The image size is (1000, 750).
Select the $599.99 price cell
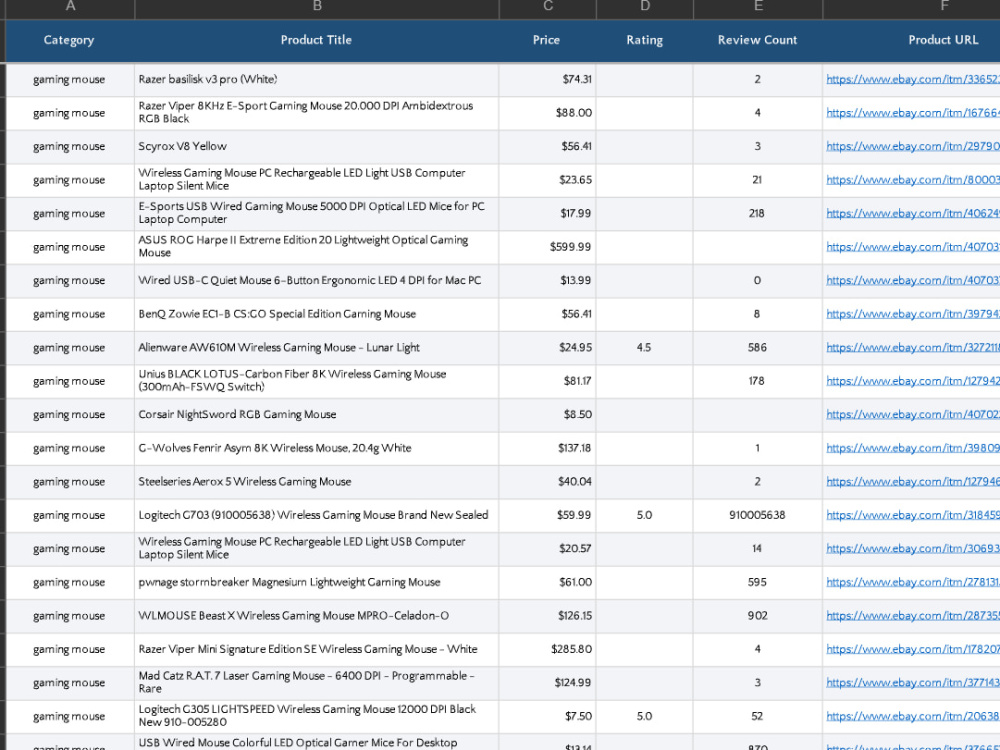click(x=547, y=247)
